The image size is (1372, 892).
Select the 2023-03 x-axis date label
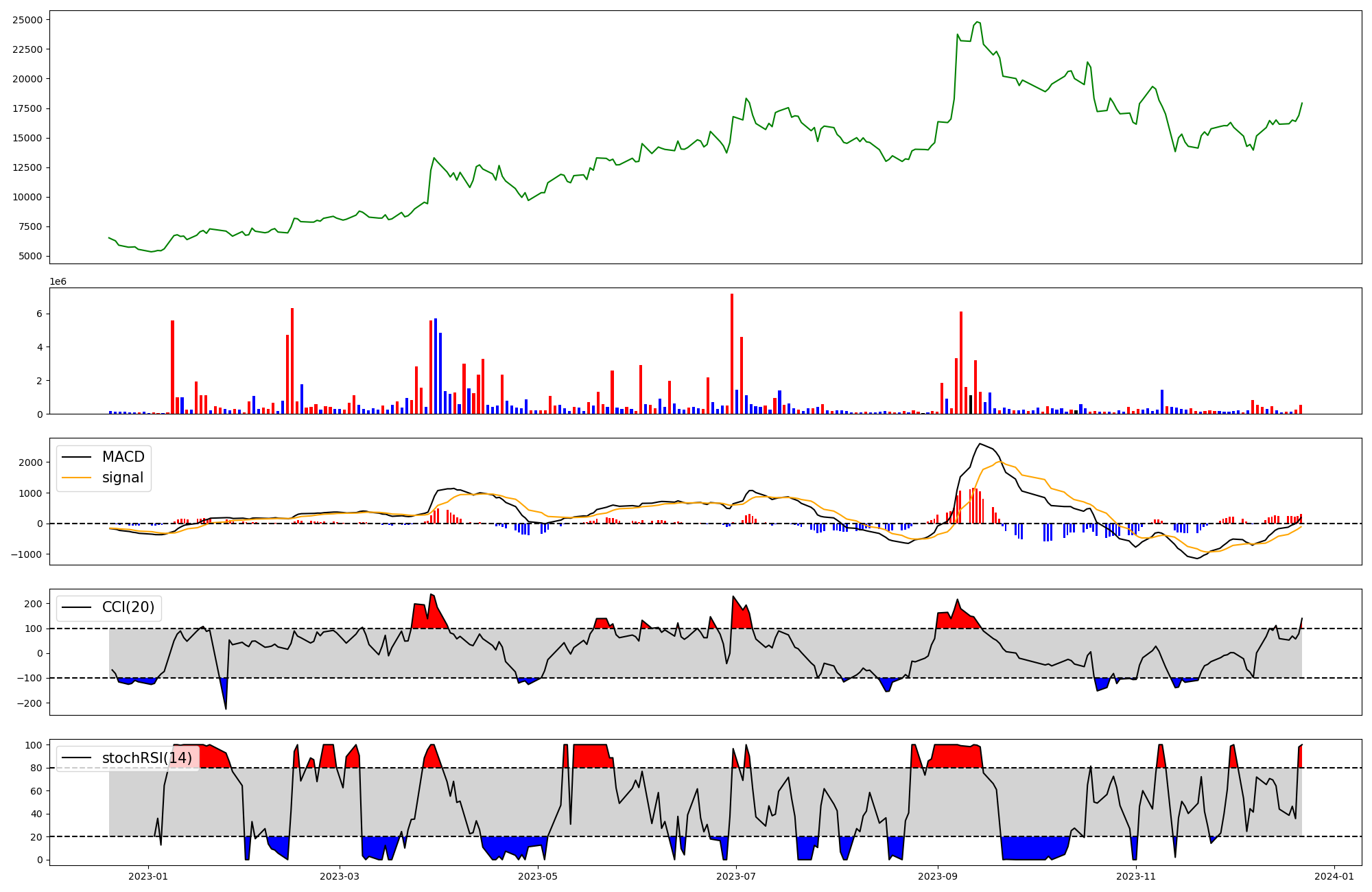(x=340, y=876)
